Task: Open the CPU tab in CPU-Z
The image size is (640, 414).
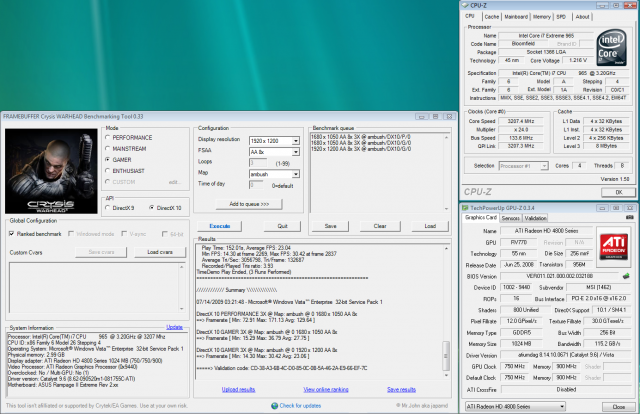Action: (x=471, y=16)
